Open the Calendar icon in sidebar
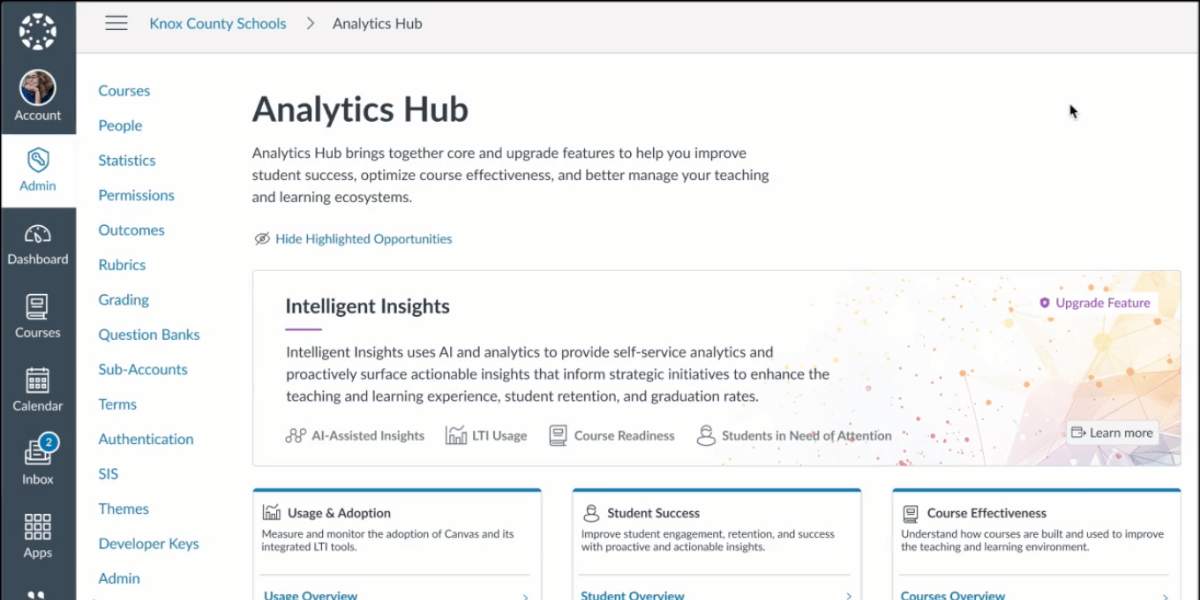The height and width of the screenshot is (600, 1200). pyautogui.click(x=38, y=381)
